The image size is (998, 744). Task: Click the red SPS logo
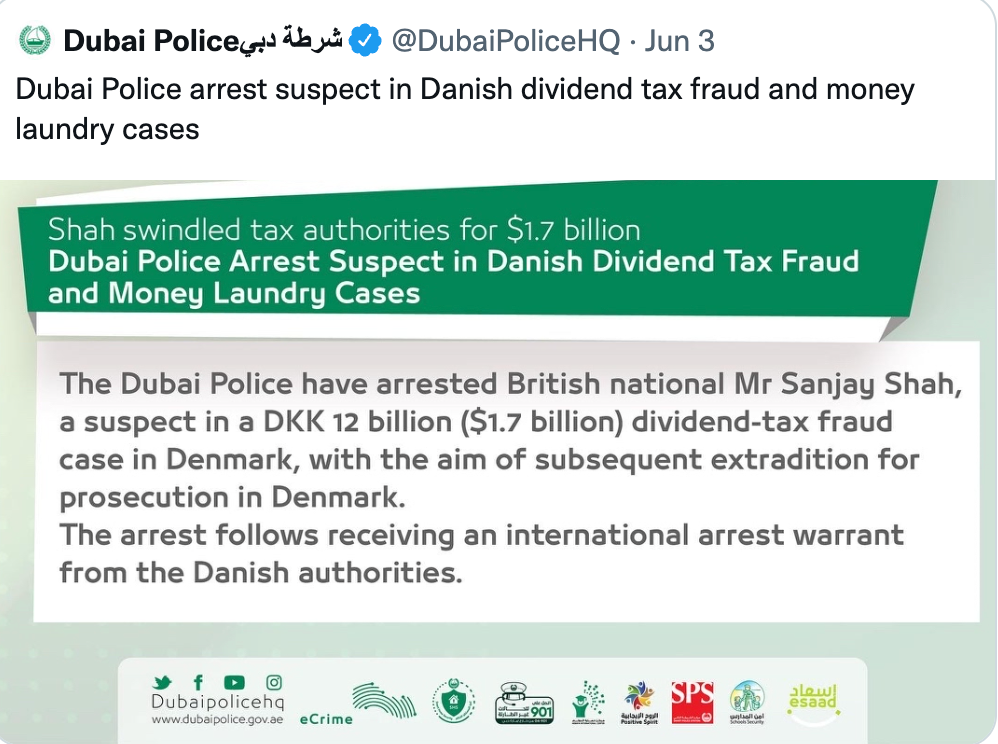click(x=692, y=702)
